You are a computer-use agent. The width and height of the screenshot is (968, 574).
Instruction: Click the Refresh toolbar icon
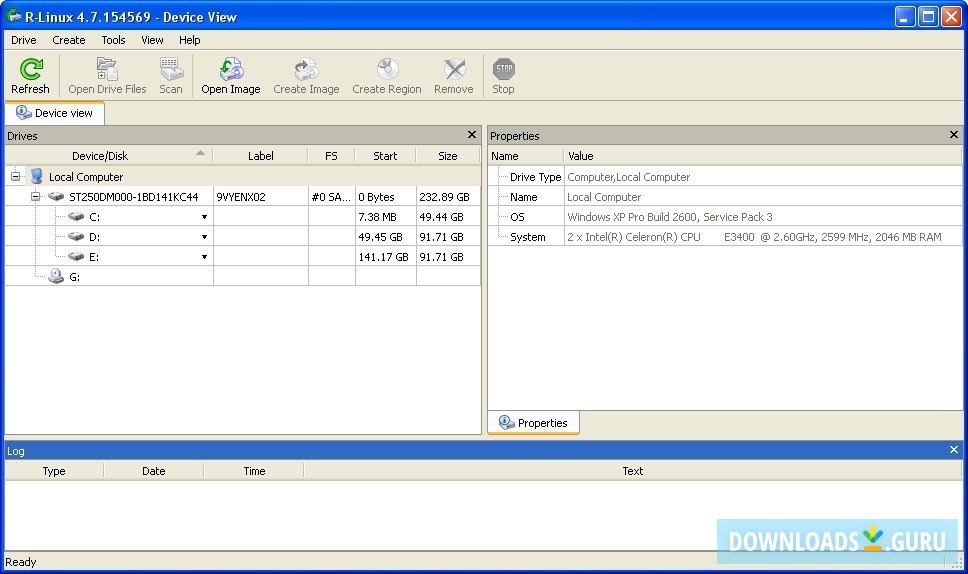(x=30, y=70)
